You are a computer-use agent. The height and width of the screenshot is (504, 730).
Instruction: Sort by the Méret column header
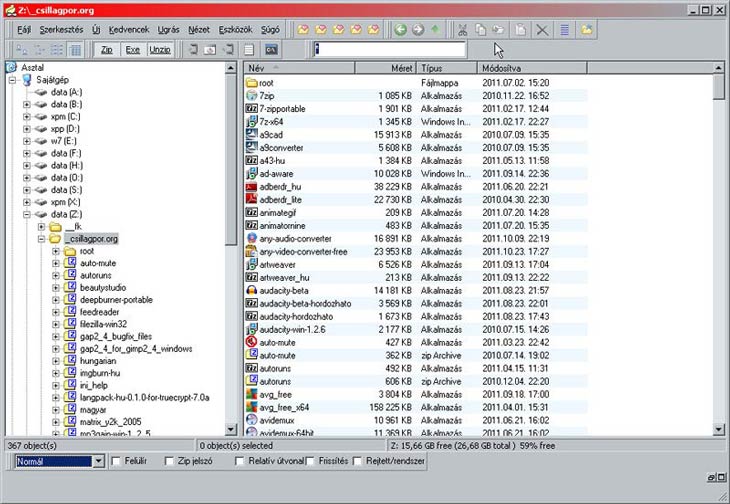(x=385, y=68)
